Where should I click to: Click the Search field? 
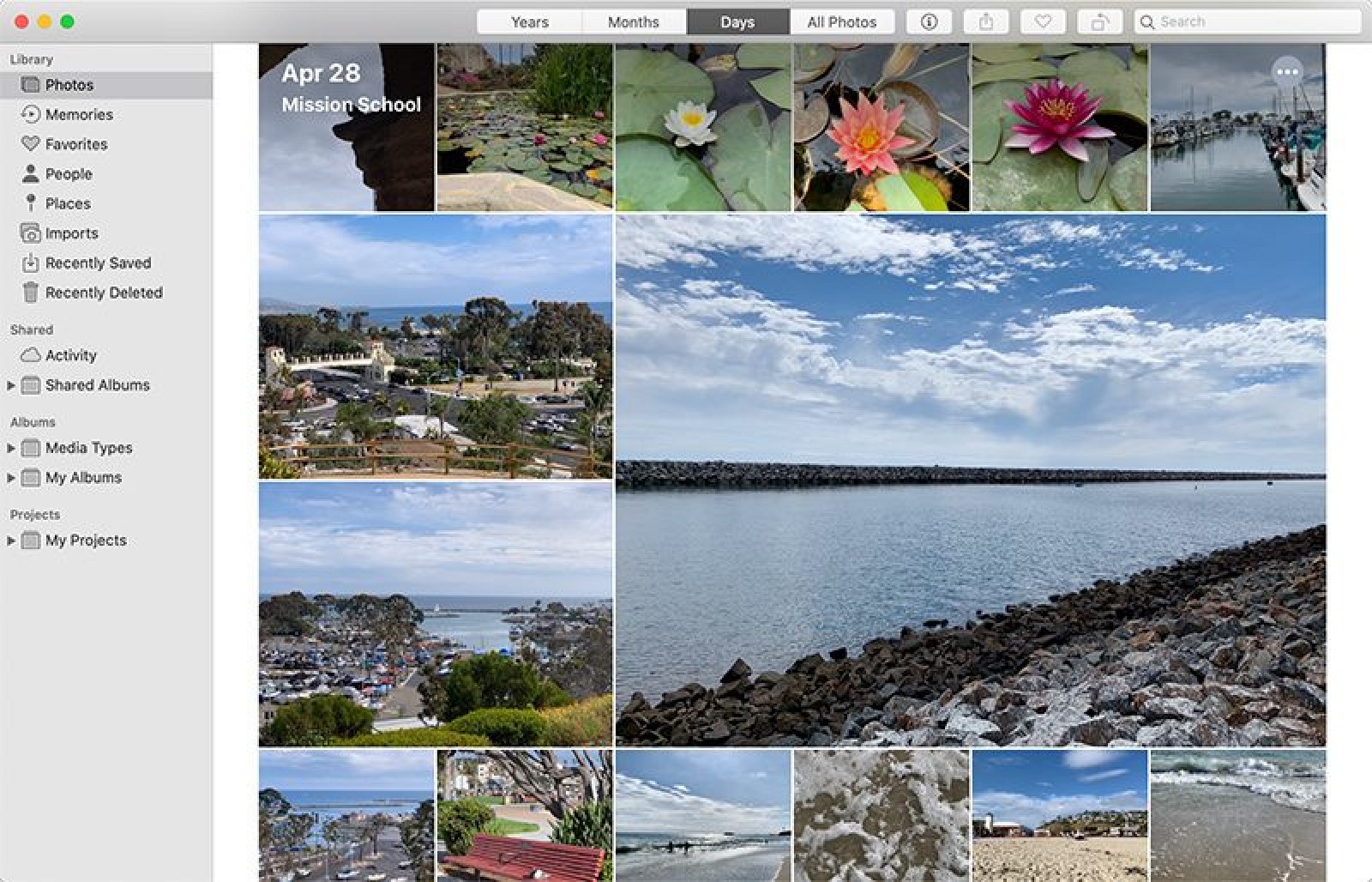tap(1247, 21)
